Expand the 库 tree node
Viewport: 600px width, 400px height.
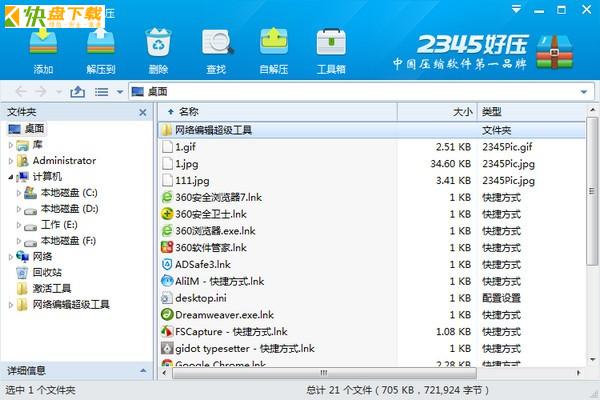tap(11, 145)
